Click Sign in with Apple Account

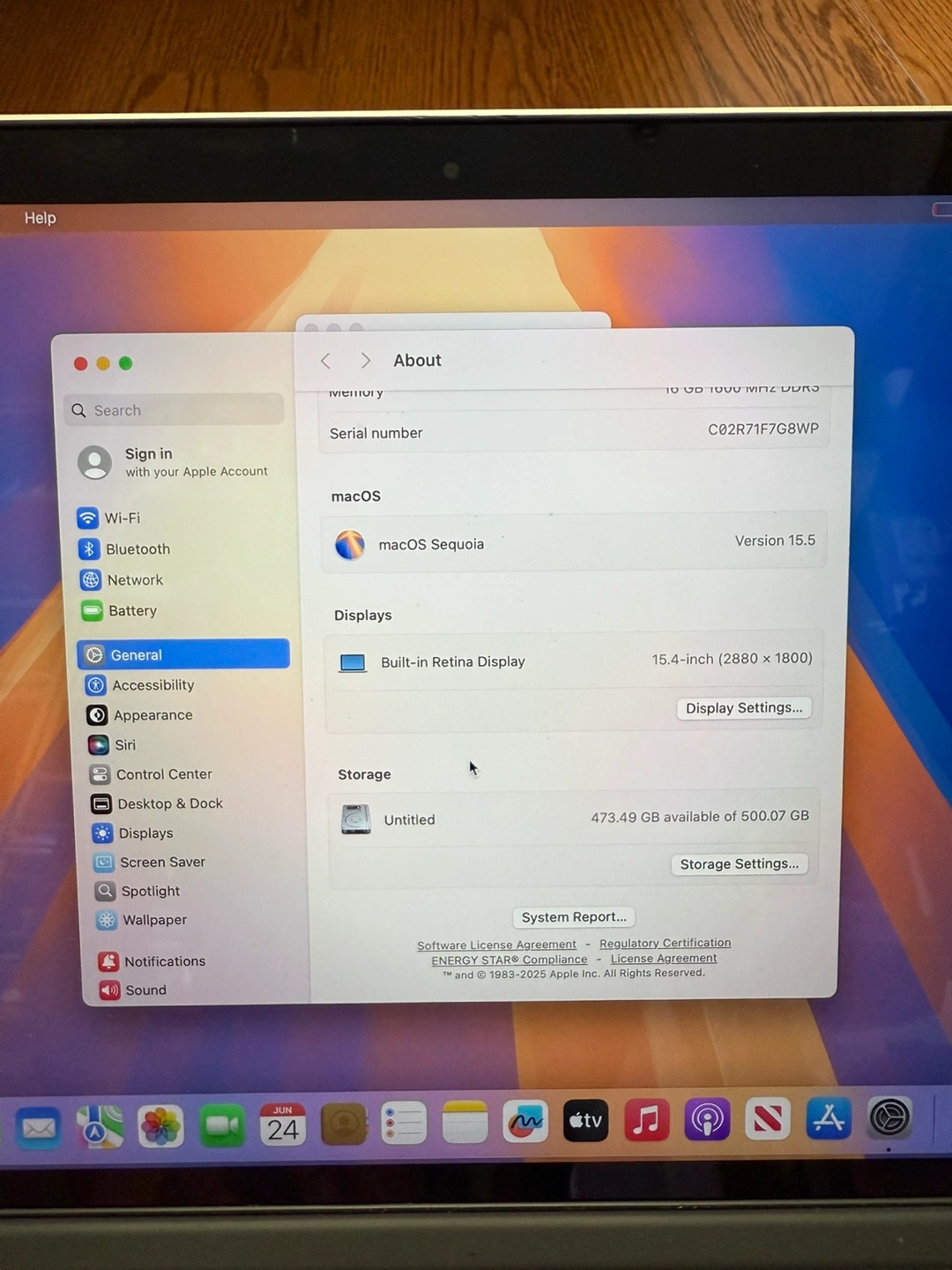point(174,462)
